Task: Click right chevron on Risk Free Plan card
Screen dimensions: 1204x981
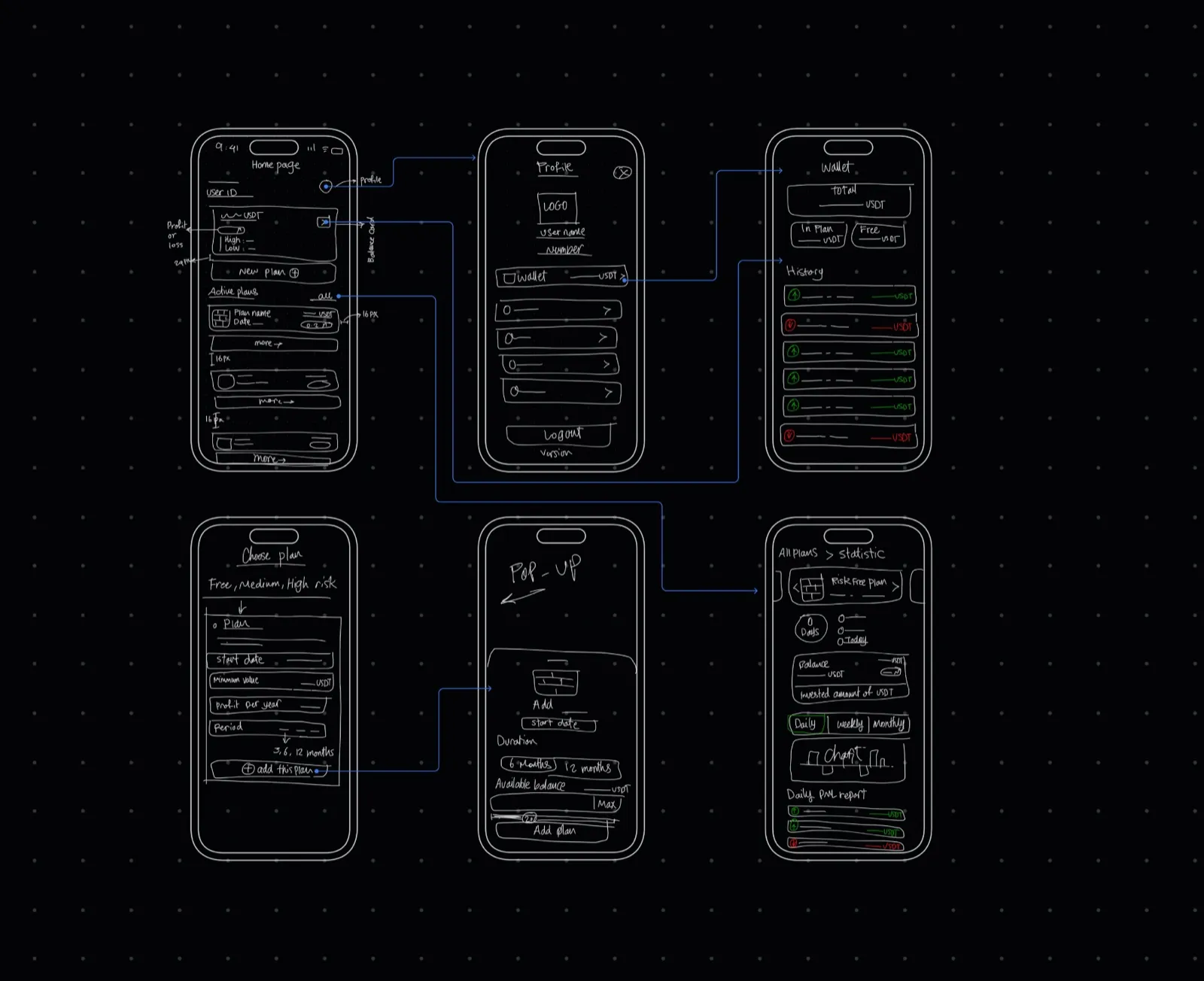Action: (x=895, y=587)
